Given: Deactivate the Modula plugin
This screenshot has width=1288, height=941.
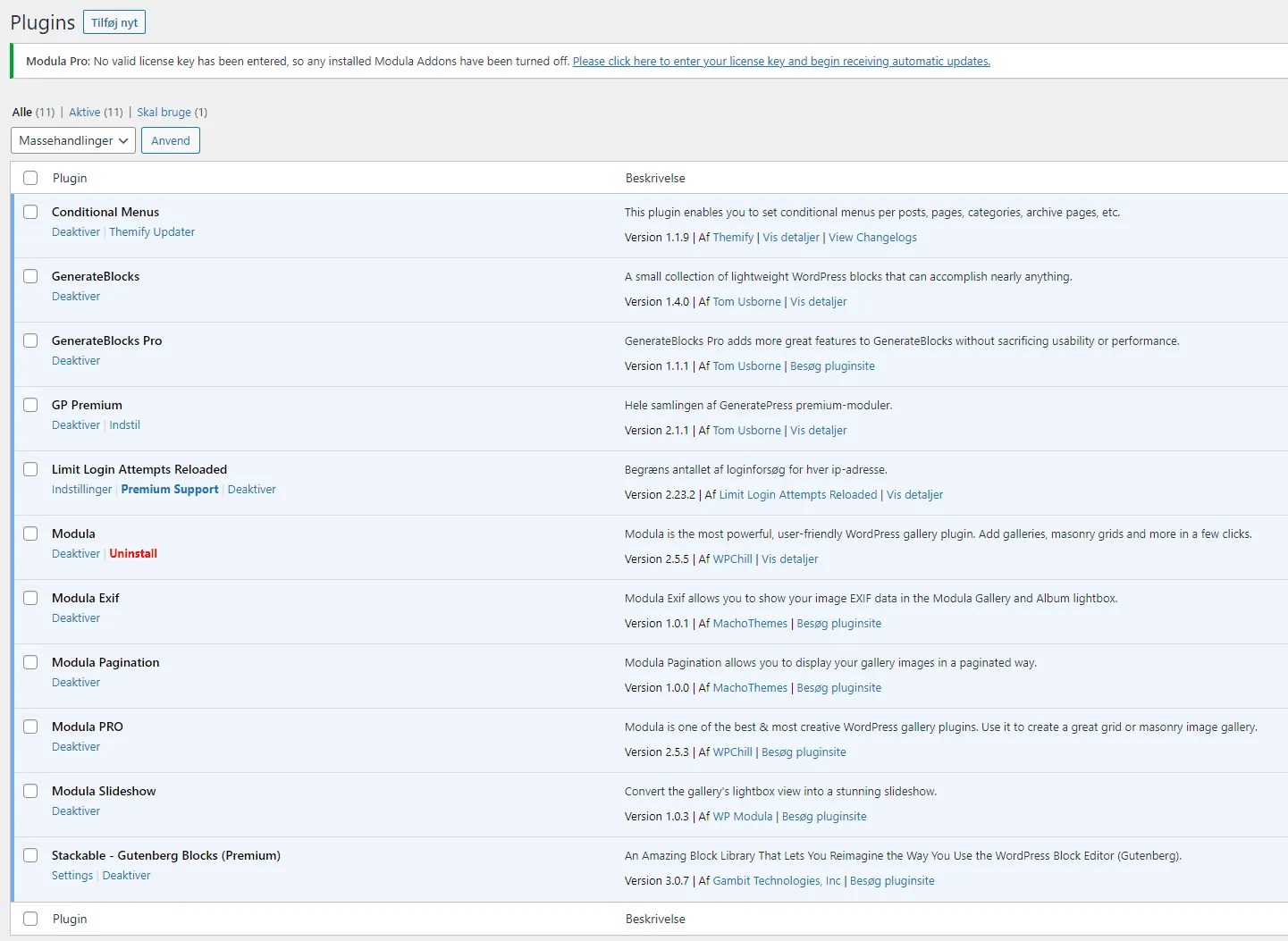Looking at the screenshot, I should [x=76, y=553].
